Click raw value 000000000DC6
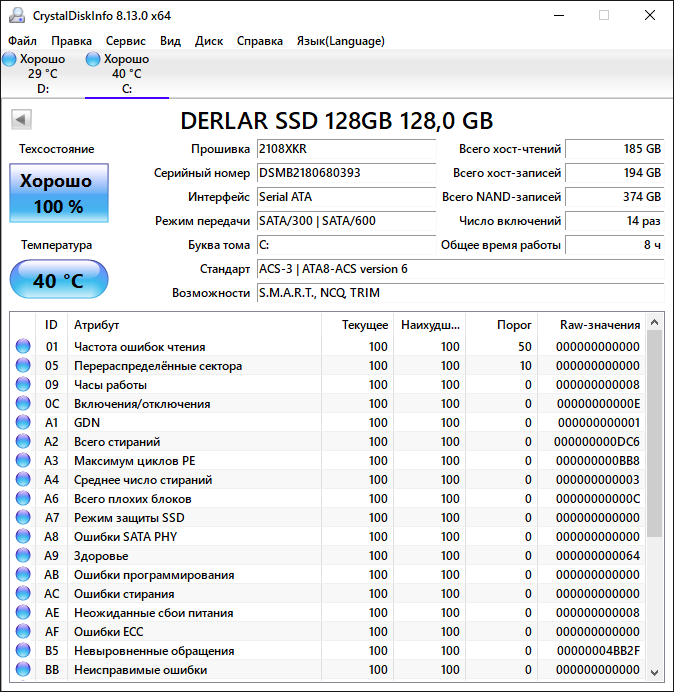Viewport: 674px width, 692px height. (x=597, y=442)
